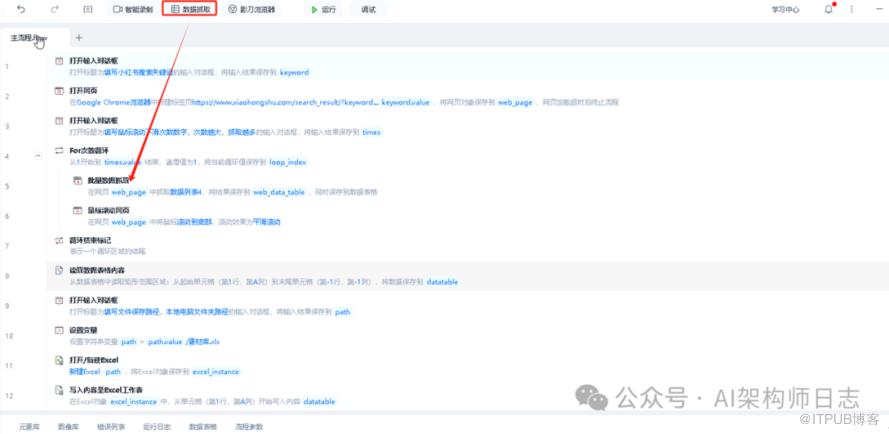Open 智能录制 smart recording tool
Image resolution: width=889 pixels, height=434 pixels.
133,9
